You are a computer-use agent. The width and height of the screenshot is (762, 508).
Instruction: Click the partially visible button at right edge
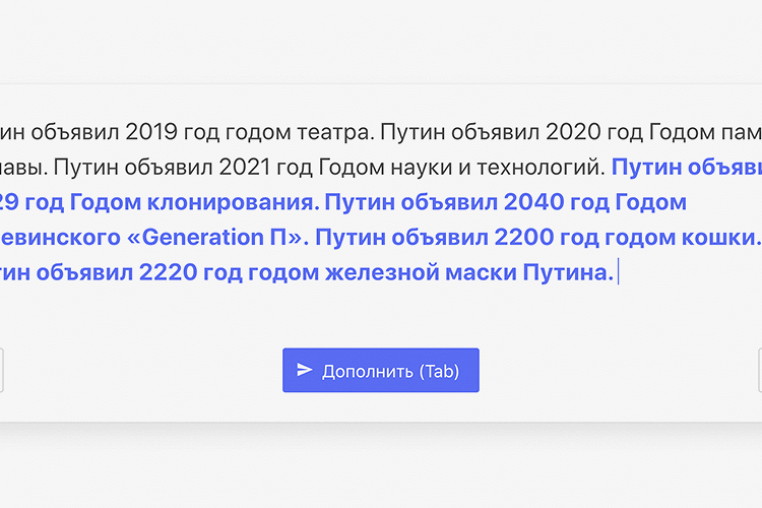point(759,370)
